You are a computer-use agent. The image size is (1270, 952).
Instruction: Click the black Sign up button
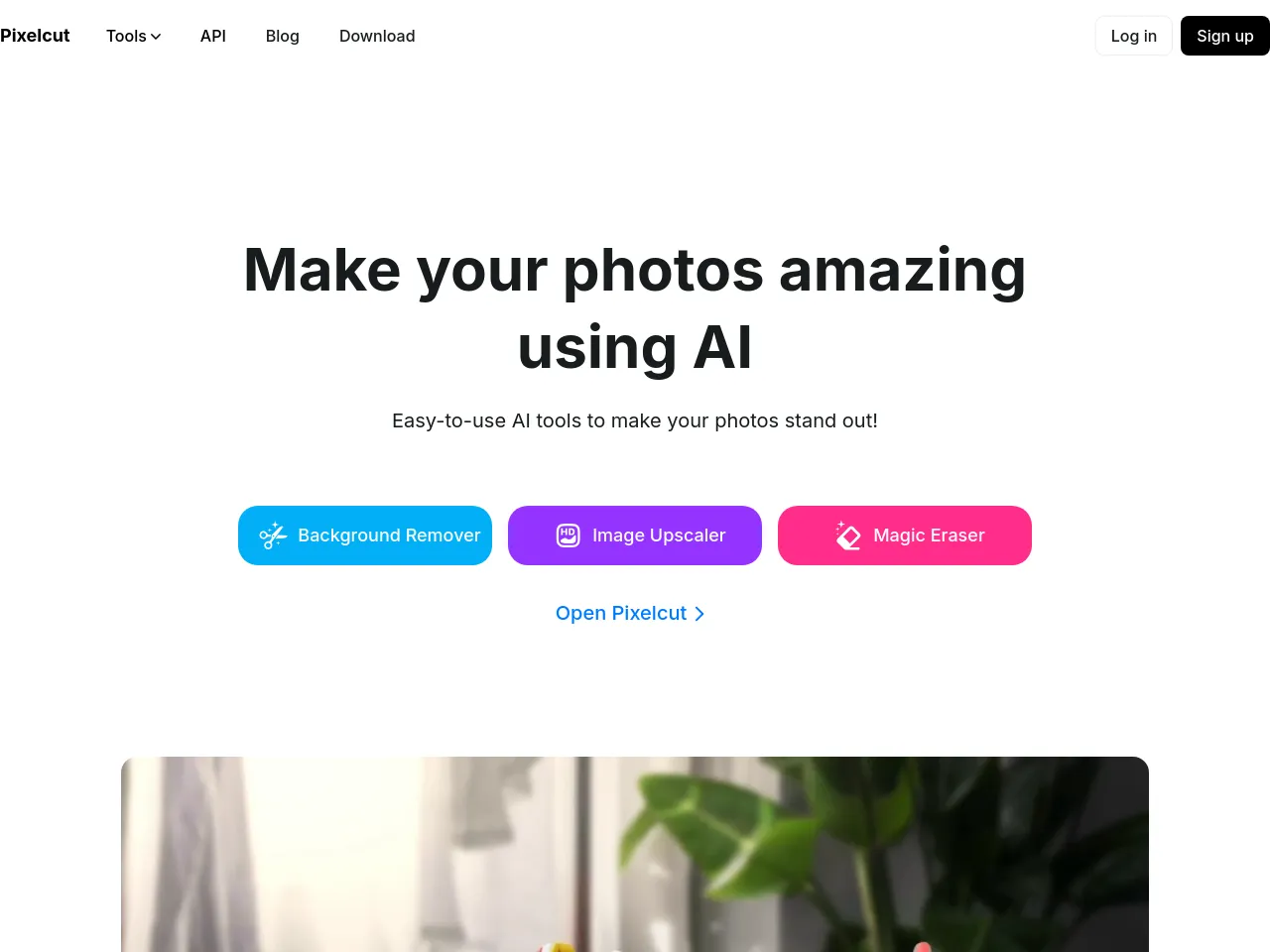coord(1225,36)
